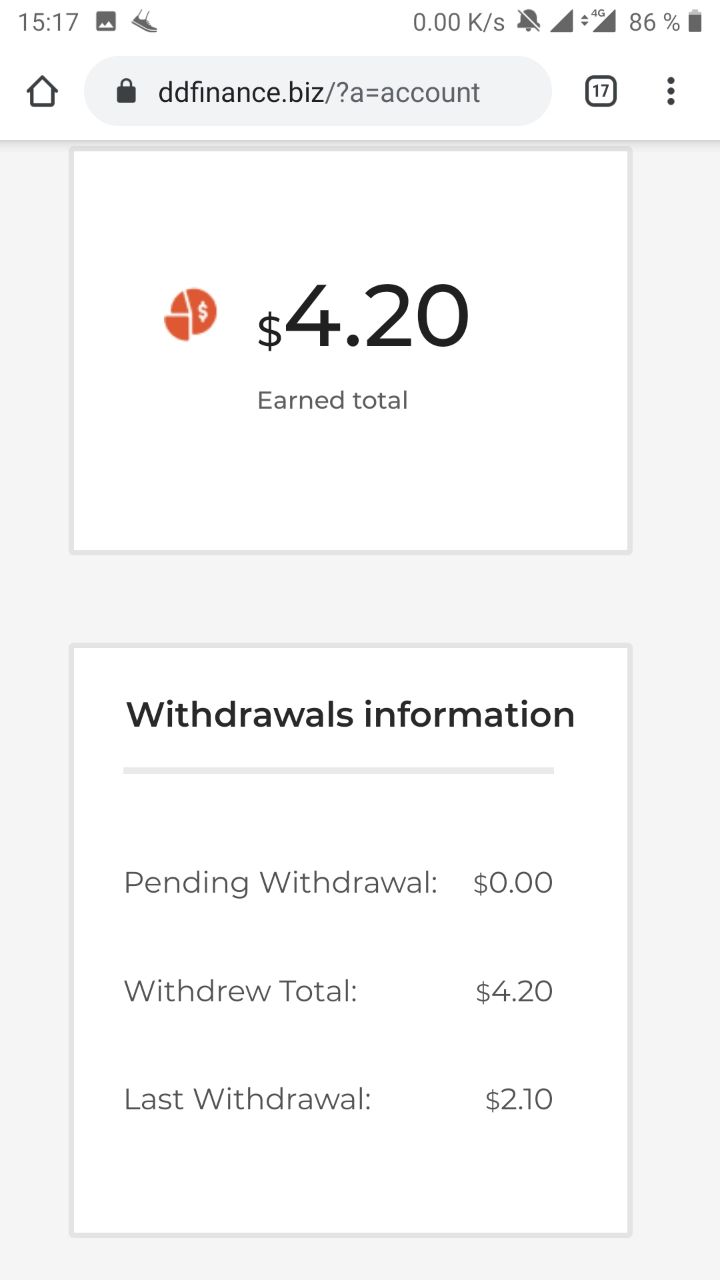720x1280 pixels.
Task: Tap the Earned total label
Action: coord(332,400)
